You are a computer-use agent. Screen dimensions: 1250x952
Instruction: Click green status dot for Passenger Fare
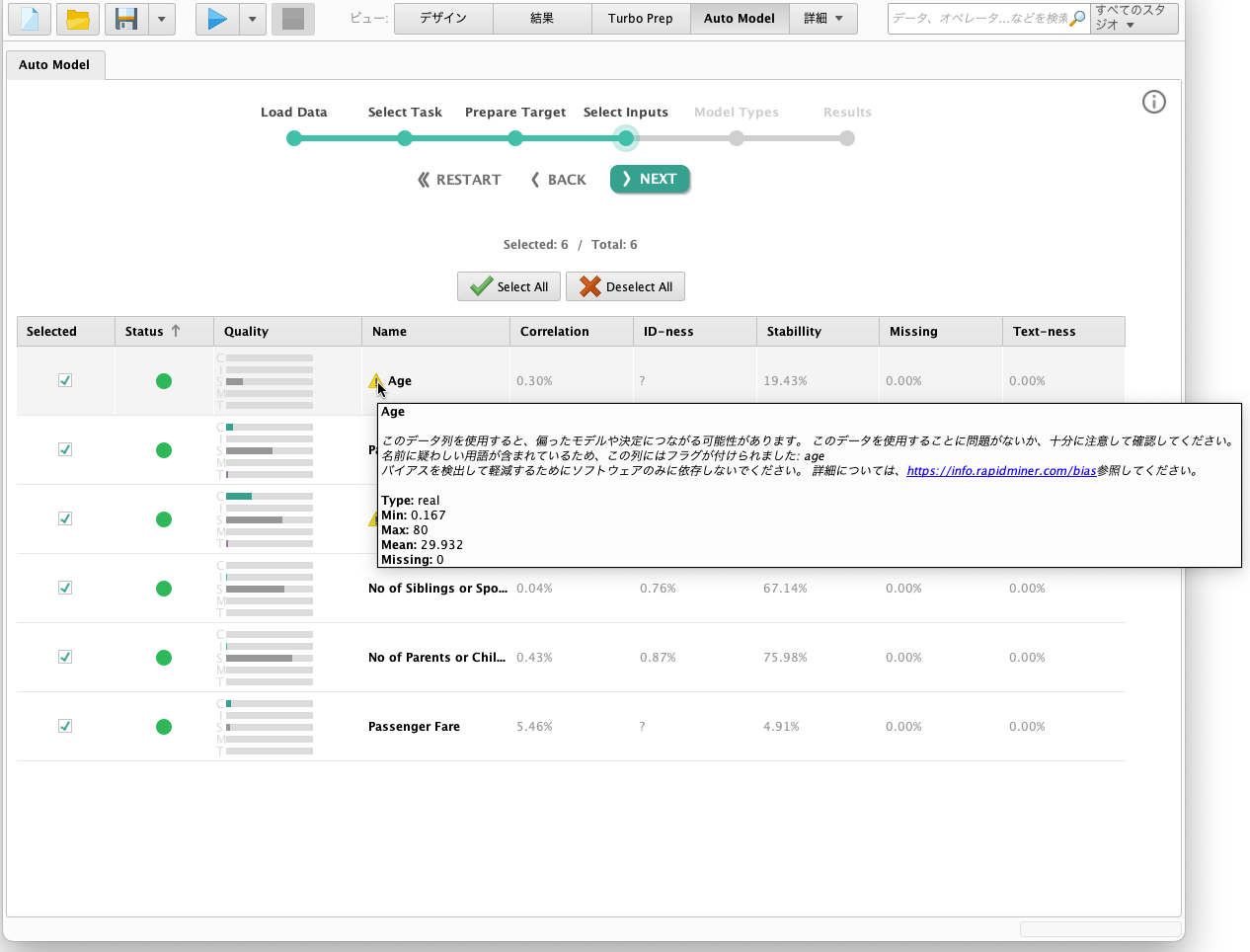click(x=164, y=727)
